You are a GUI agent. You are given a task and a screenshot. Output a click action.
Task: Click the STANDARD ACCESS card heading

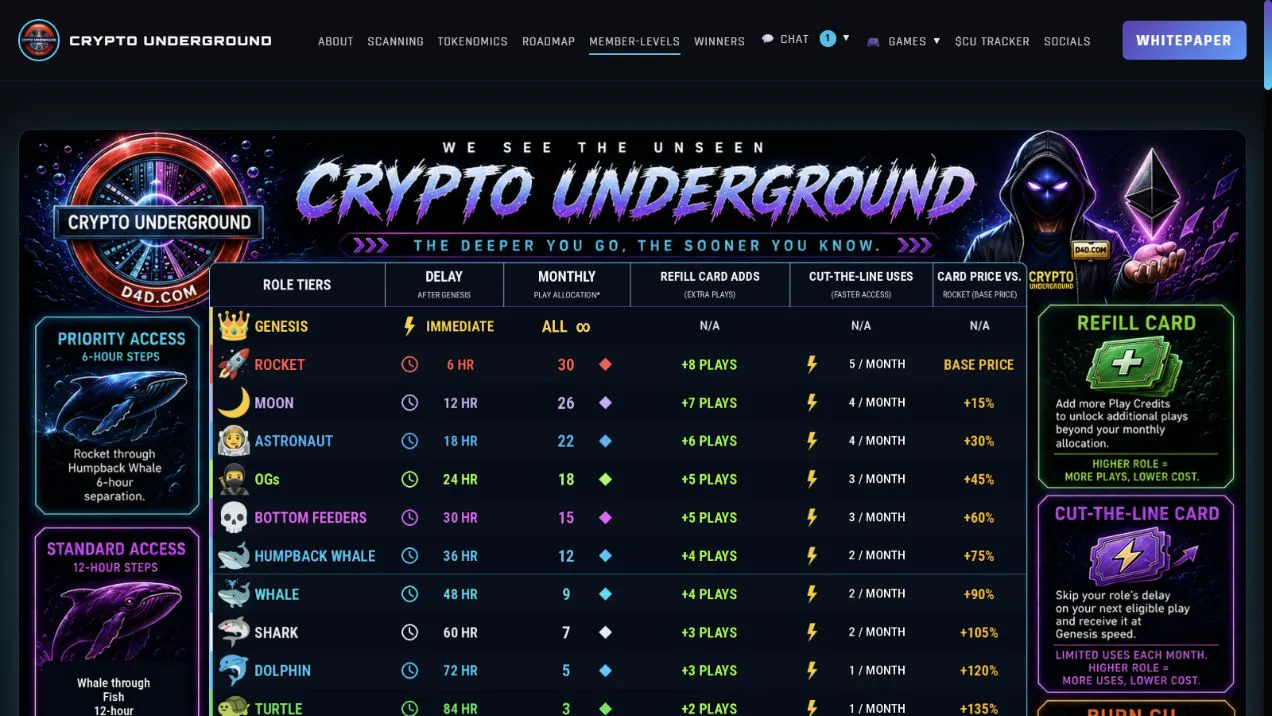coord(116,548)
